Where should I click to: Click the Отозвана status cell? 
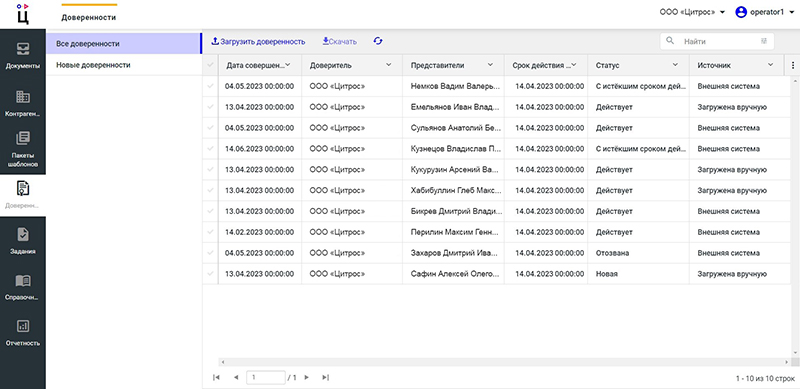click(x=638, y=253)
